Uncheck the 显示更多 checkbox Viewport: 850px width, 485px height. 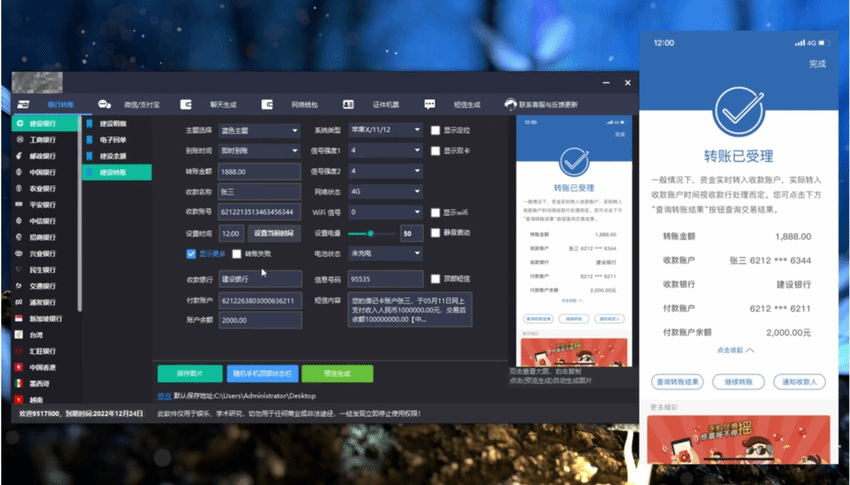click(x=191, y=254)
